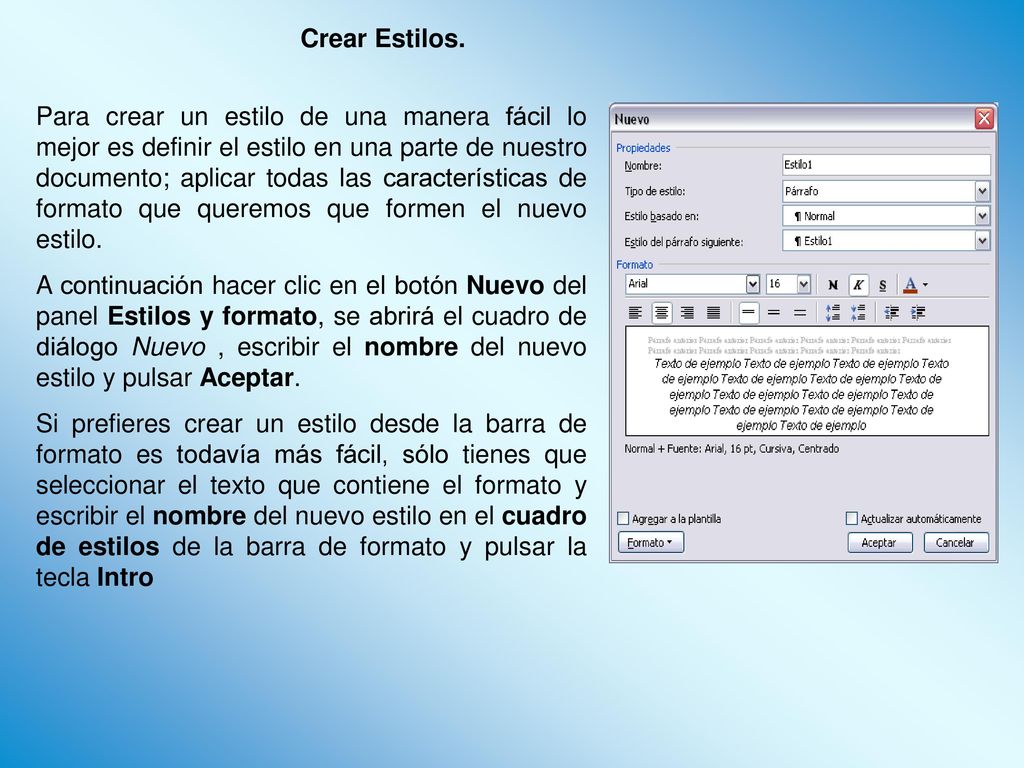
Task: Click the style preview sample text box
Action: tap(807, 381)
